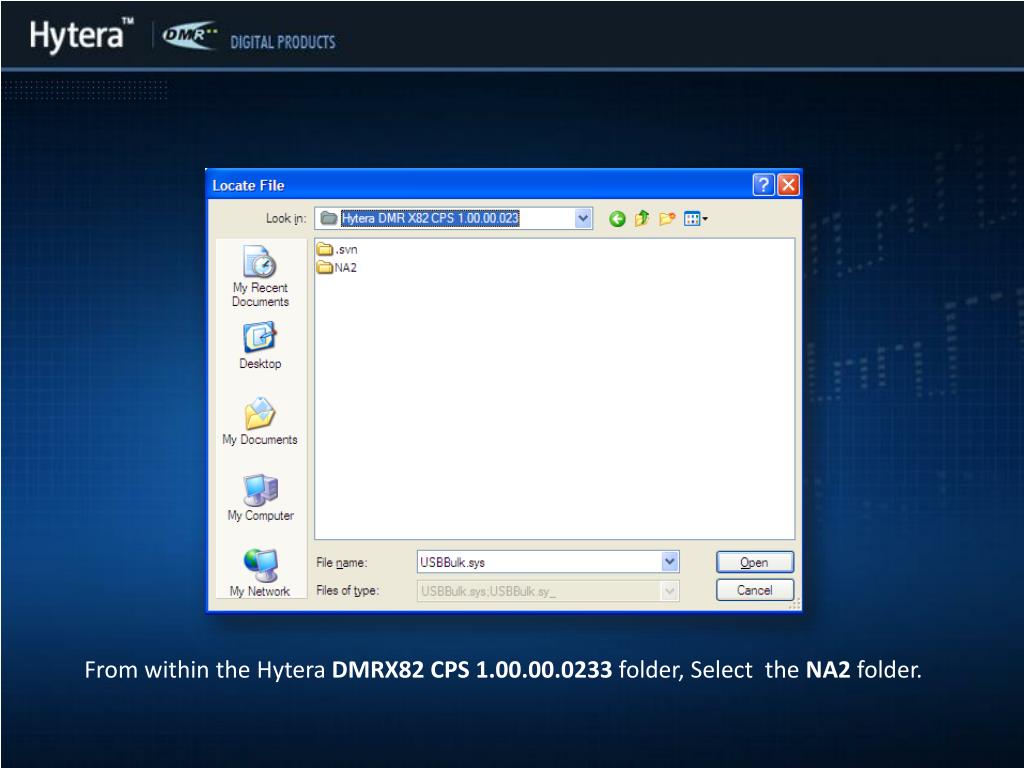Expand the File name dropdown arrow

pos(670,562)
